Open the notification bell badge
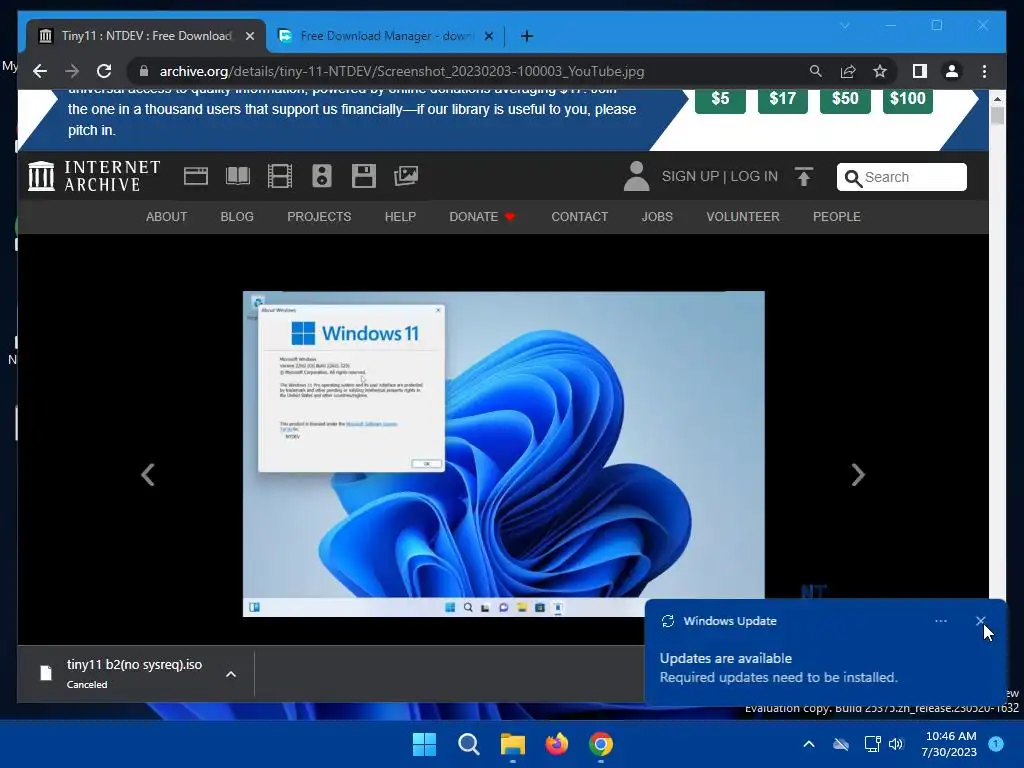1024x768 pixels. click(x=996, y=743)
